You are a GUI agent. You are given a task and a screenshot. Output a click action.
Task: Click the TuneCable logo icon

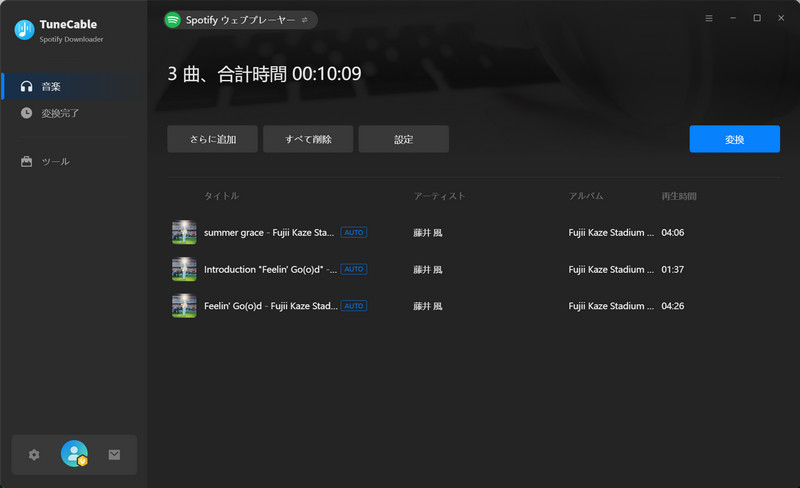click(24, 30)
